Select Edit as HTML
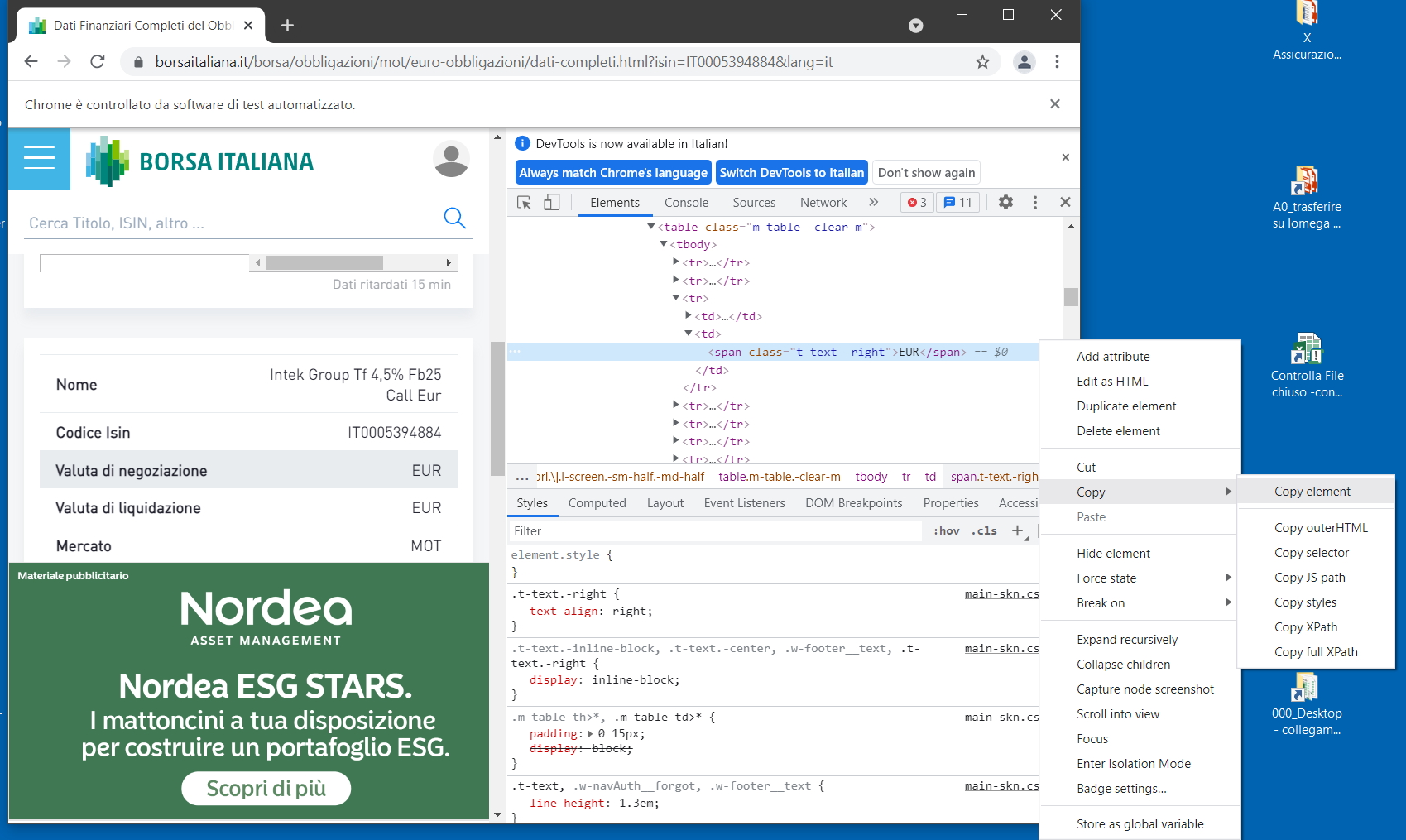Screen dimensions: 1406x840 tap(1139, 381)
